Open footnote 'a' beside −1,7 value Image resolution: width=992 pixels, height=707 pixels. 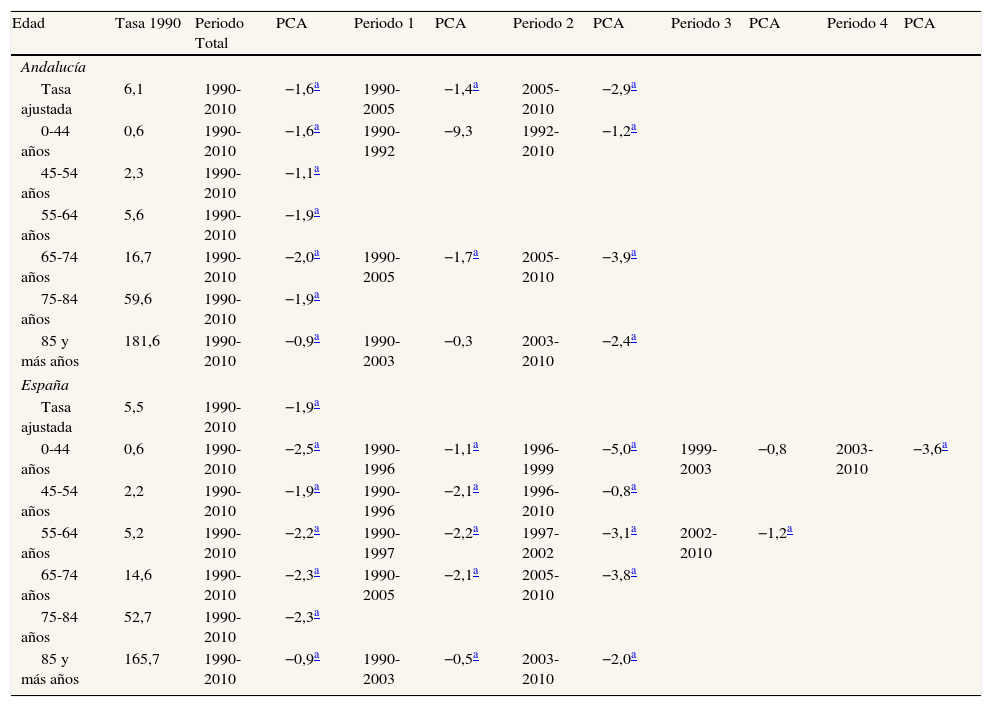point(475,255)
